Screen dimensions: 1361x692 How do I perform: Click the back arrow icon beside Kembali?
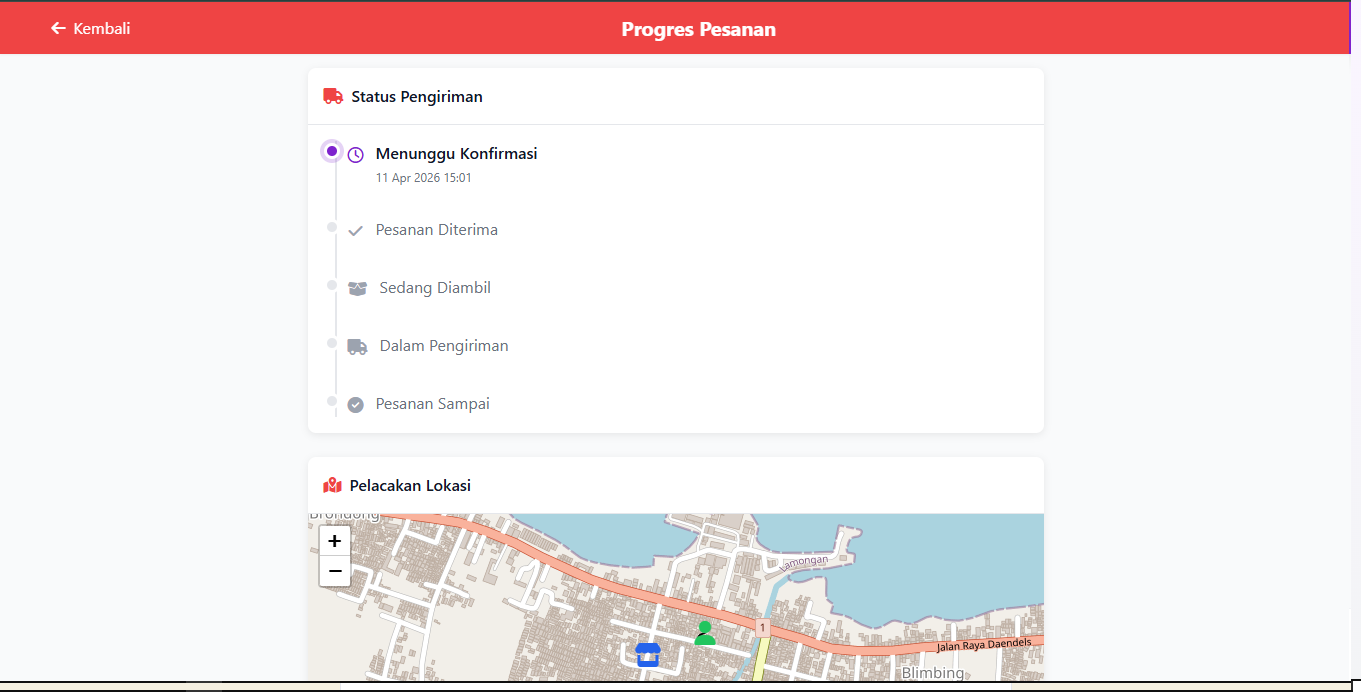[58, 29]
